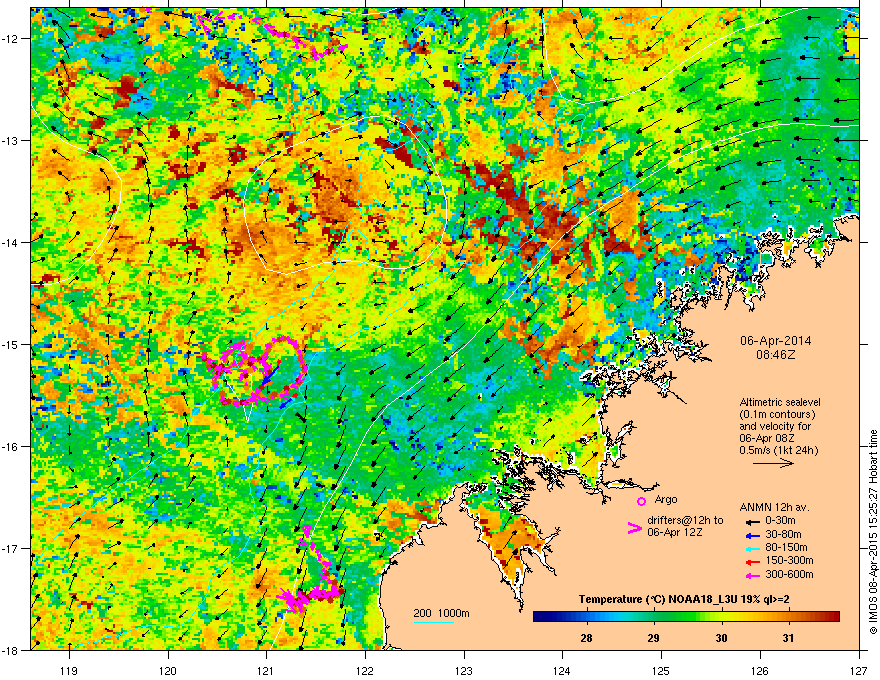Select the black 0-30m arrow legend symbol
Image resolution: width=880 pixels, height=680 pixels.
tap(752, 521)
